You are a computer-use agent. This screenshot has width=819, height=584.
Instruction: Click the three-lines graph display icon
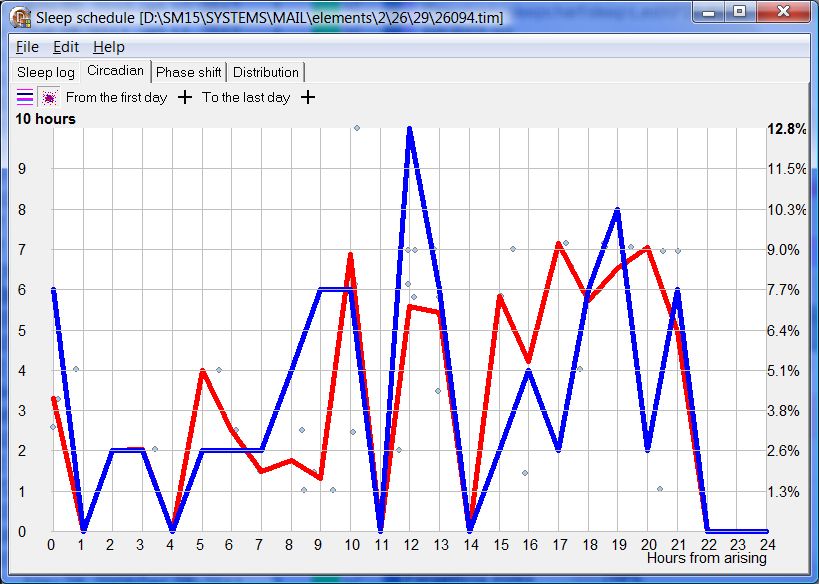pyautogui.click(x=25, y=97)
